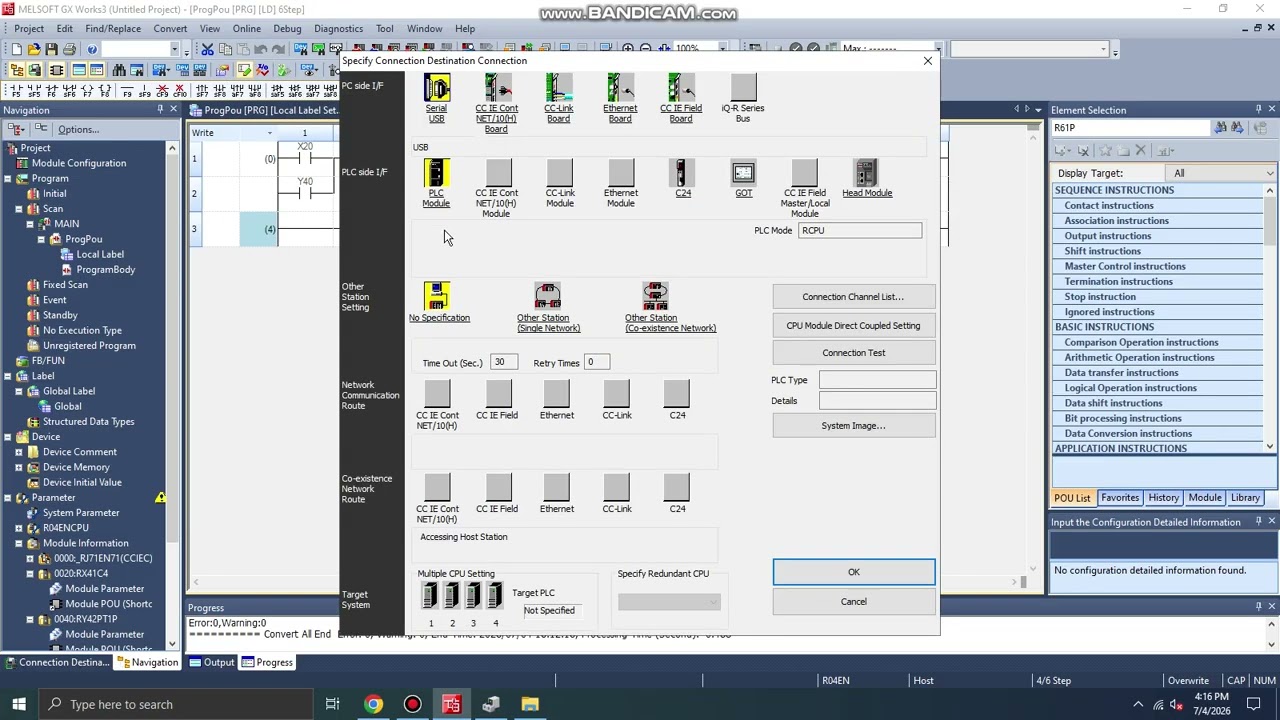Click the Open project toolbar icon
The image size is (1280, 720).
pos(34,49)
